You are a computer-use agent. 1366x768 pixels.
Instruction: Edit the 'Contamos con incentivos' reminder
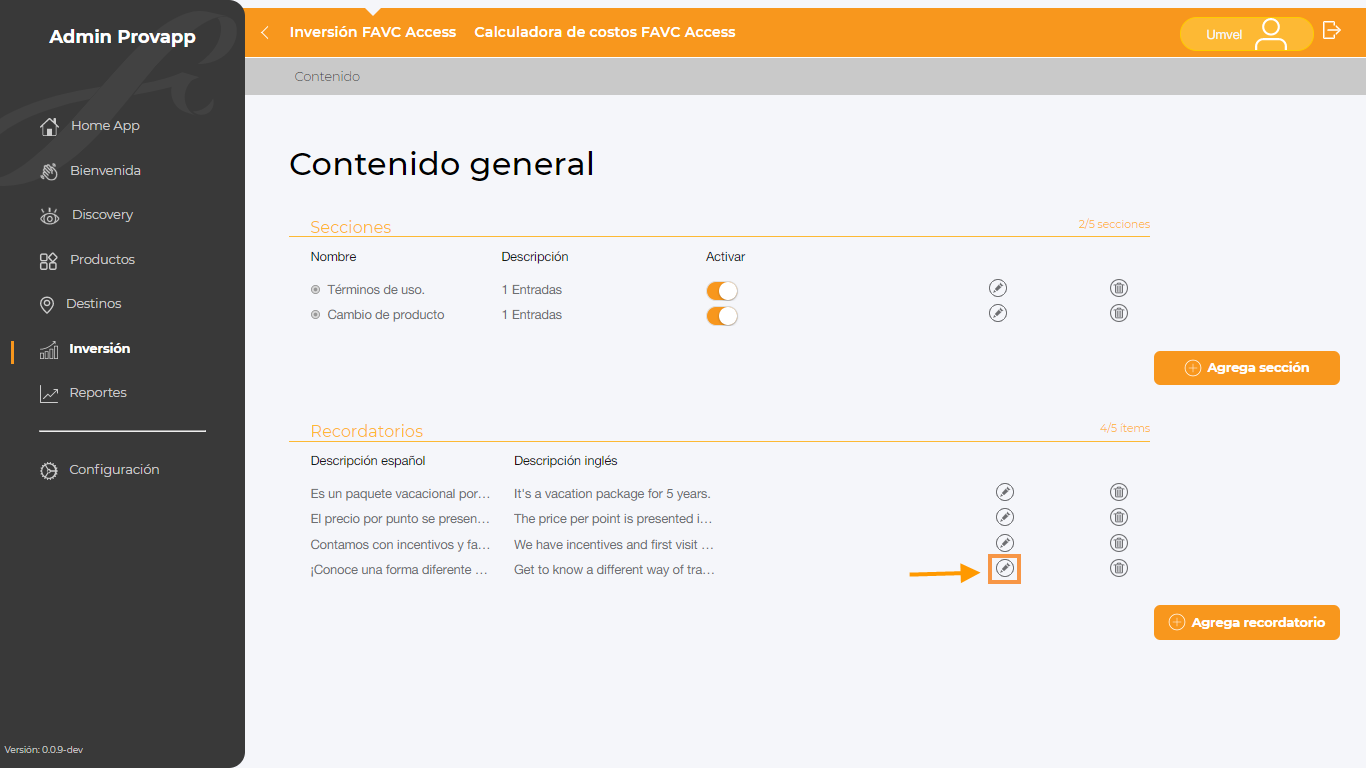tap(1005, 543)
